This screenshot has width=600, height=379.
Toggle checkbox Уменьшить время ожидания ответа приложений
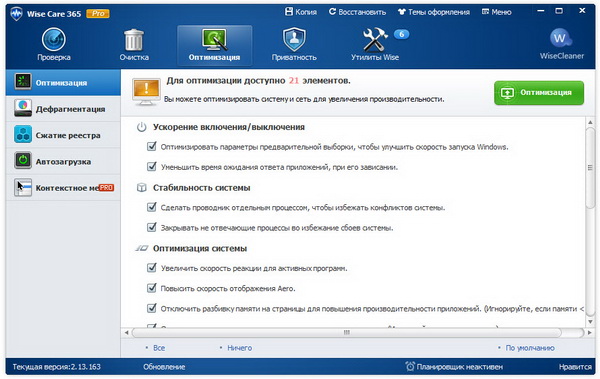click(x=152, y=167)
